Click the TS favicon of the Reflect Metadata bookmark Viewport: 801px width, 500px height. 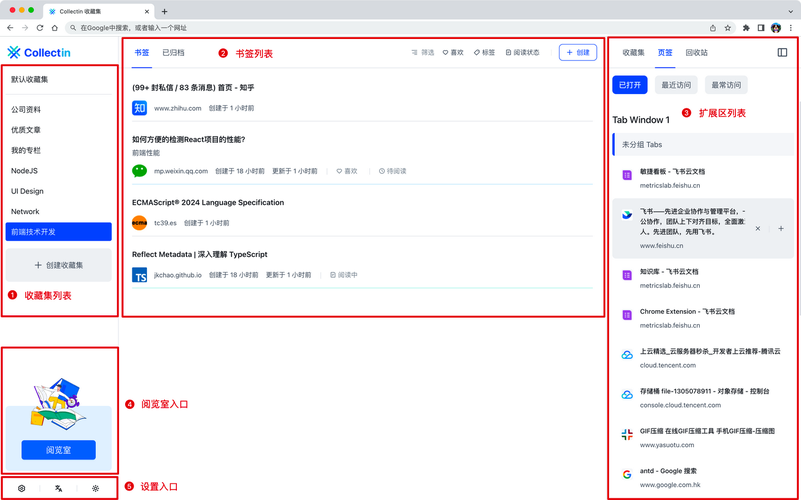pyautogui.click(x=139, y=275)
